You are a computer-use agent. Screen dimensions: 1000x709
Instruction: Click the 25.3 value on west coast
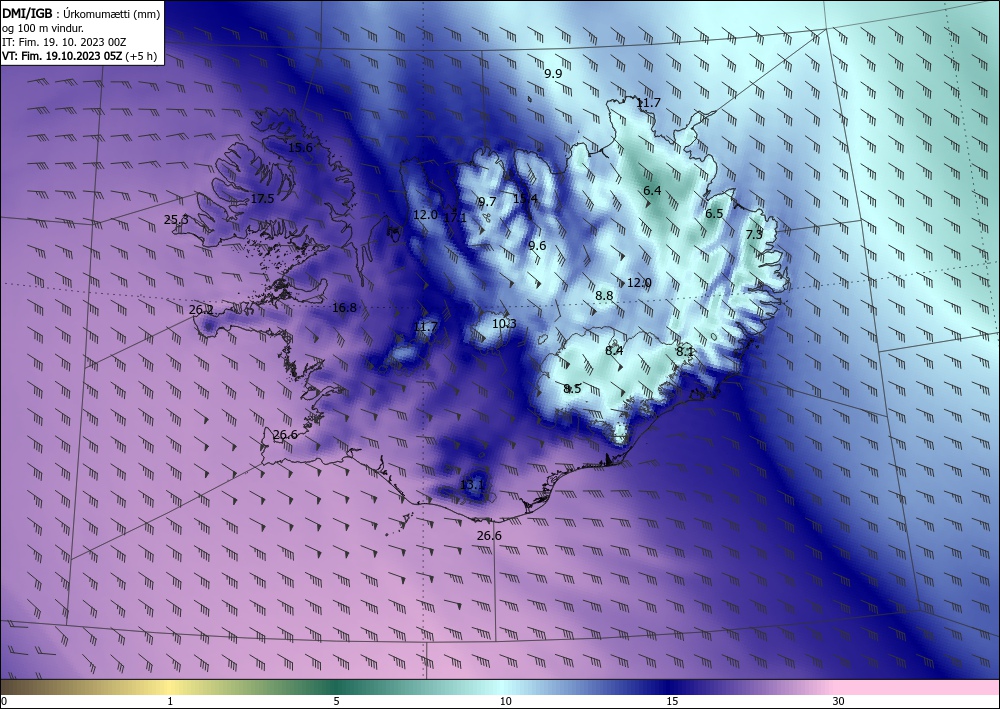click(176, 219)
